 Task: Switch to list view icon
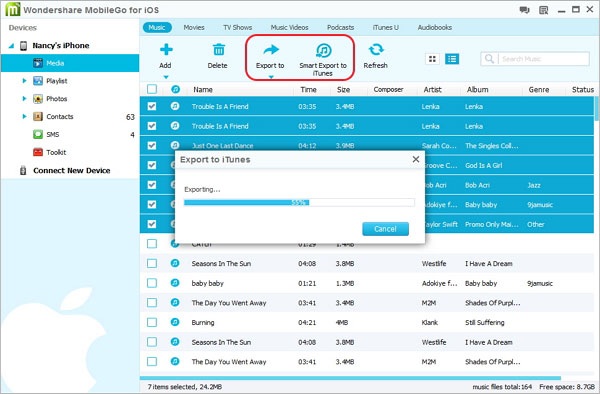tap(452, 59)
